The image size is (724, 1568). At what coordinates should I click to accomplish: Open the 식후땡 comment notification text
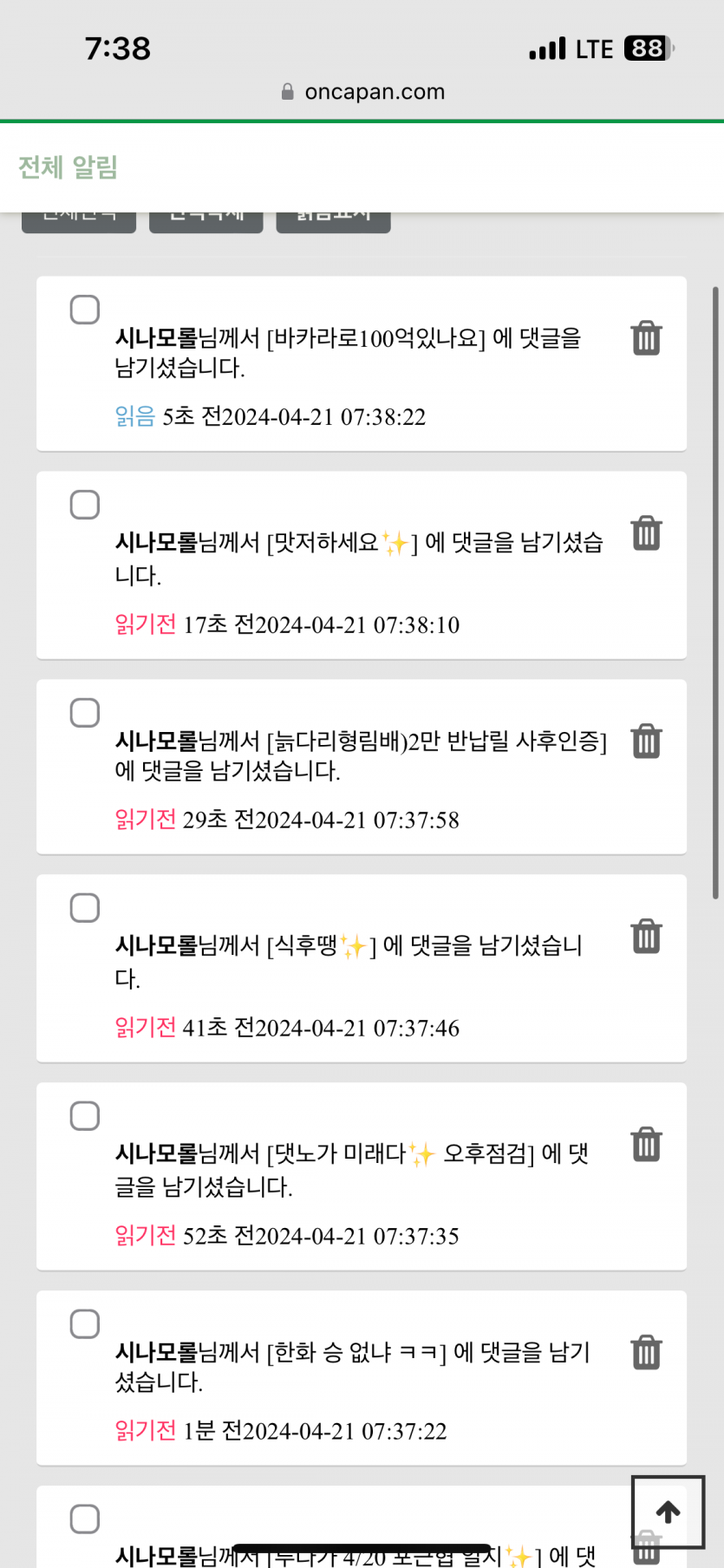click(x=348, y=960)
